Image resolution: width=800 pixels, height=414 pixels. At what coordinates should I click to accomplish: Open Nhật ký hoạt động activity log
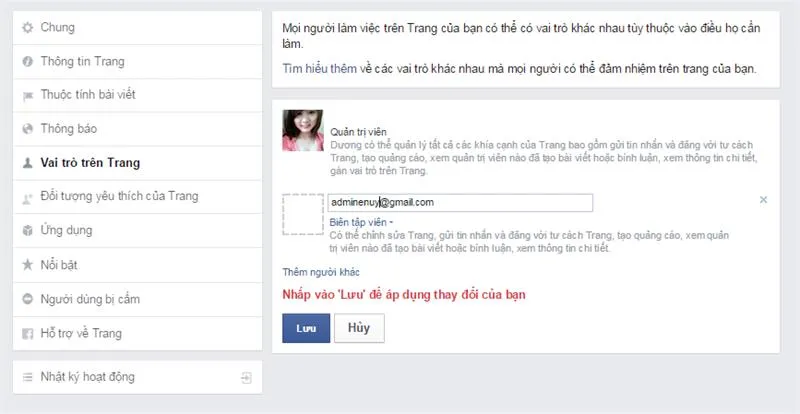pyautogui.click(x=87, y=378)
